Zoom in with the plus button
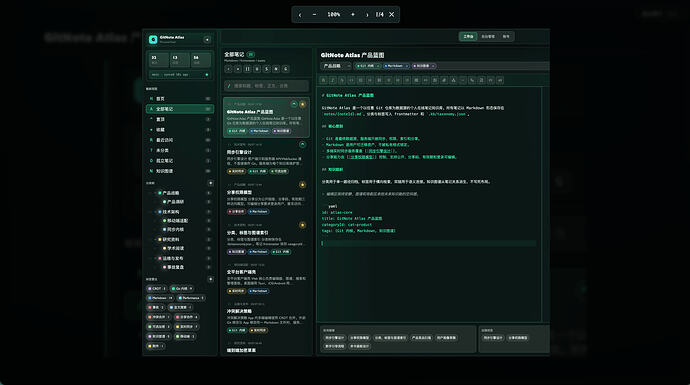The width and height of the screenshot is (690, 385). pos(352,15)
